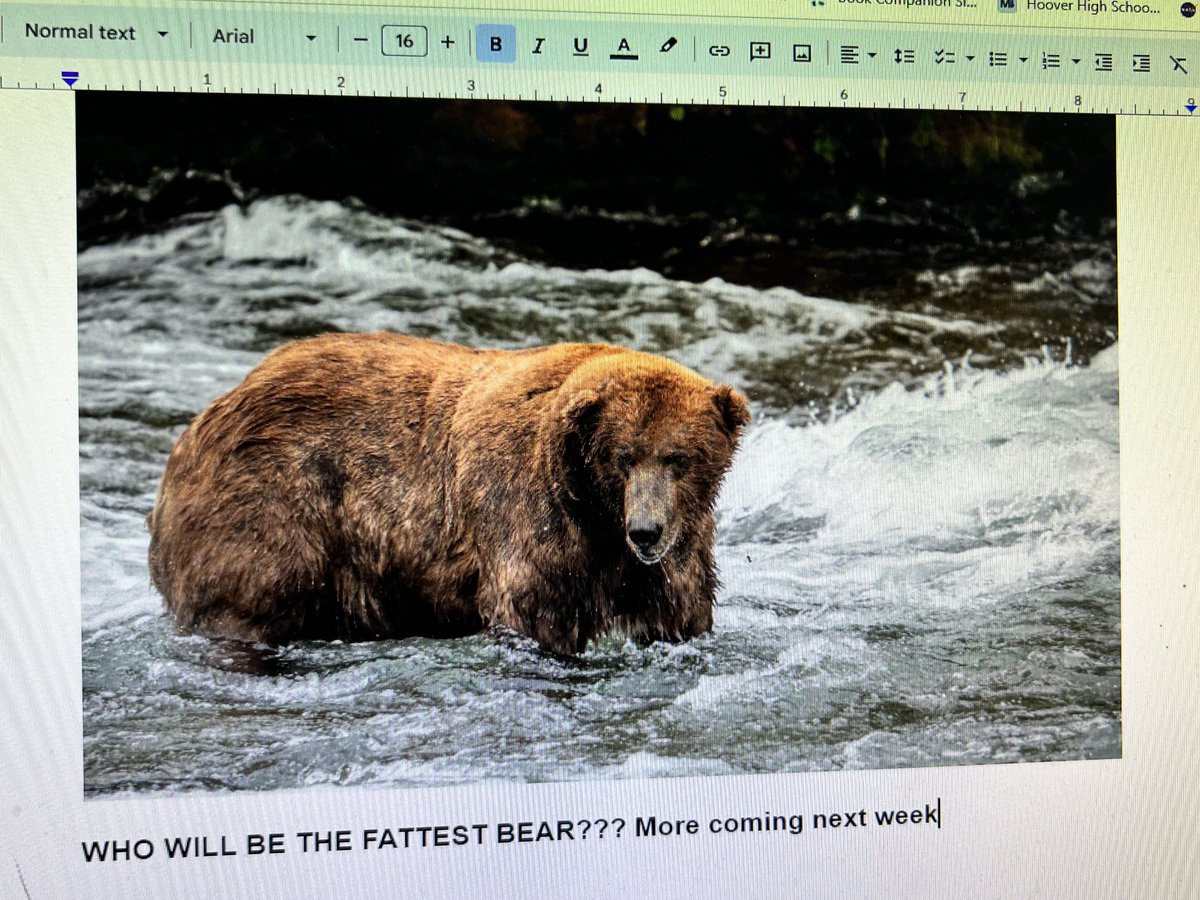Insert a bulleted list
The height and width of the screenshot is (900, 1200).
click(997, 59)
